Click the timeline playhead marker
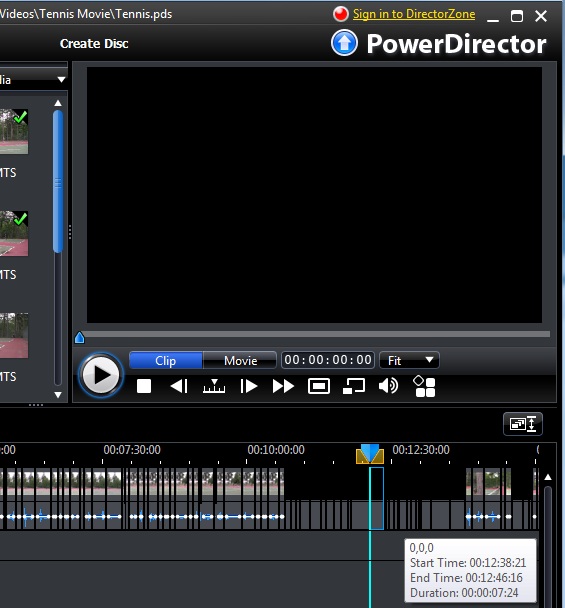The width and height of the screenshot is (565, 608). click(x=370, y=454)
